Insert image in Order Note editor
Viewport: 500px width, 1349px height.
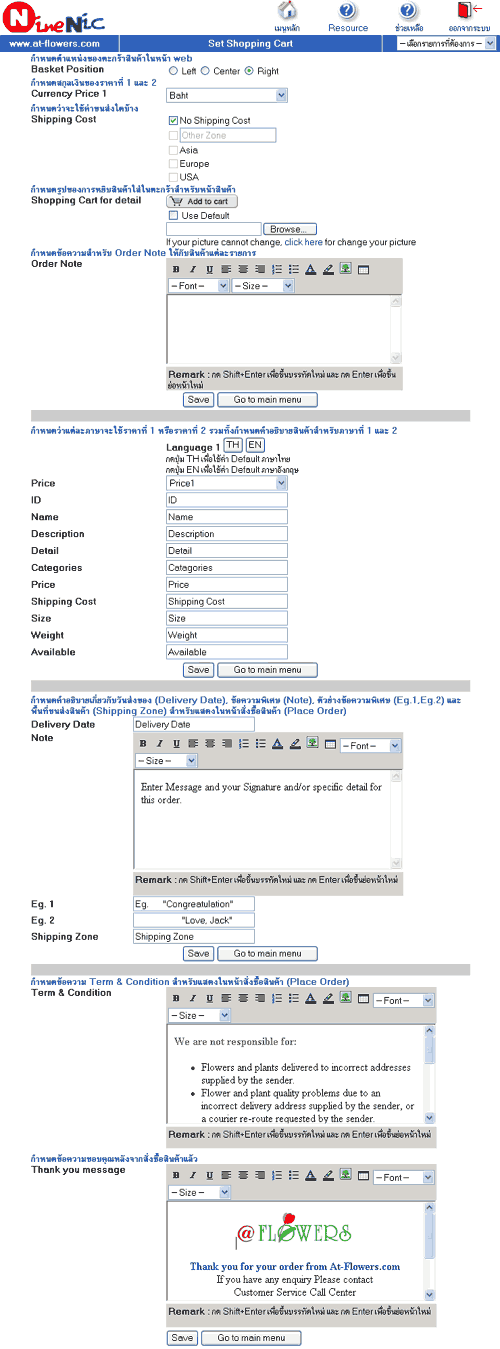[346, 269]
